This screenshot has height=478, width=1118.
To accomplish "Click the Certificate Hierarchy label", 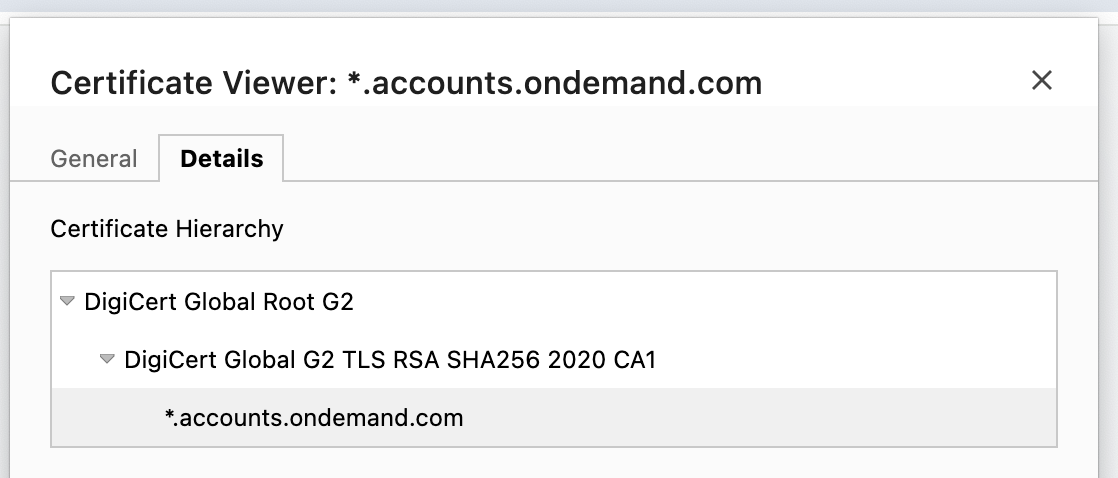I will (167, 229).
